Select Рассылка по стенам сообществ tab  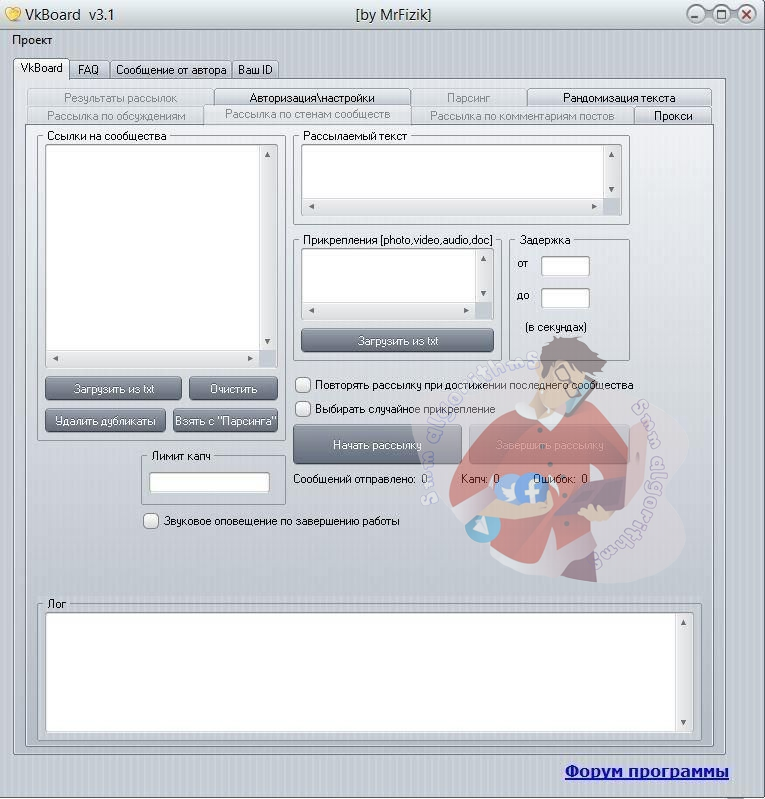coord(307,114)
